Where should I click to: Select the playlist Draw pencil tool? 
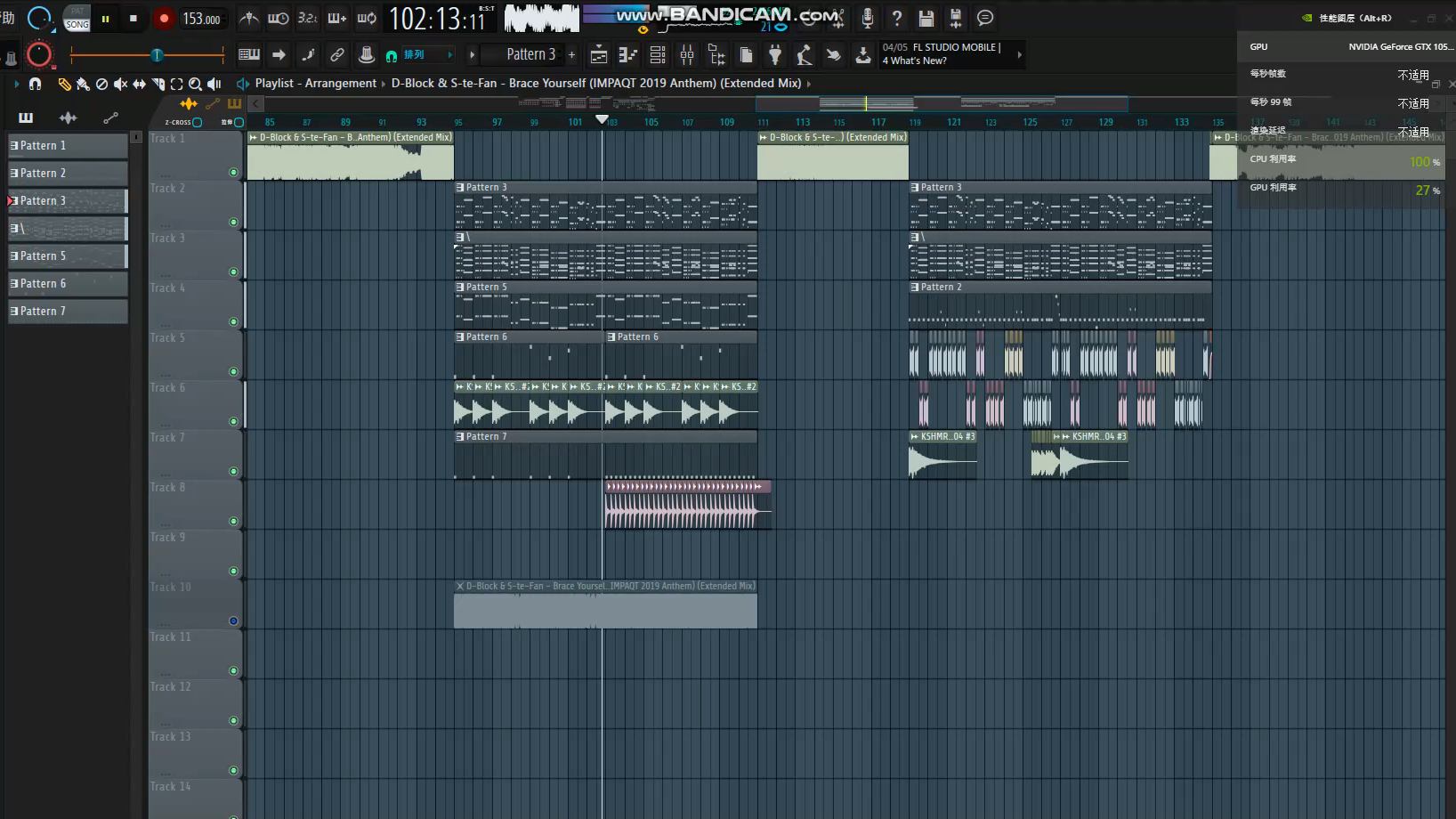64,84
